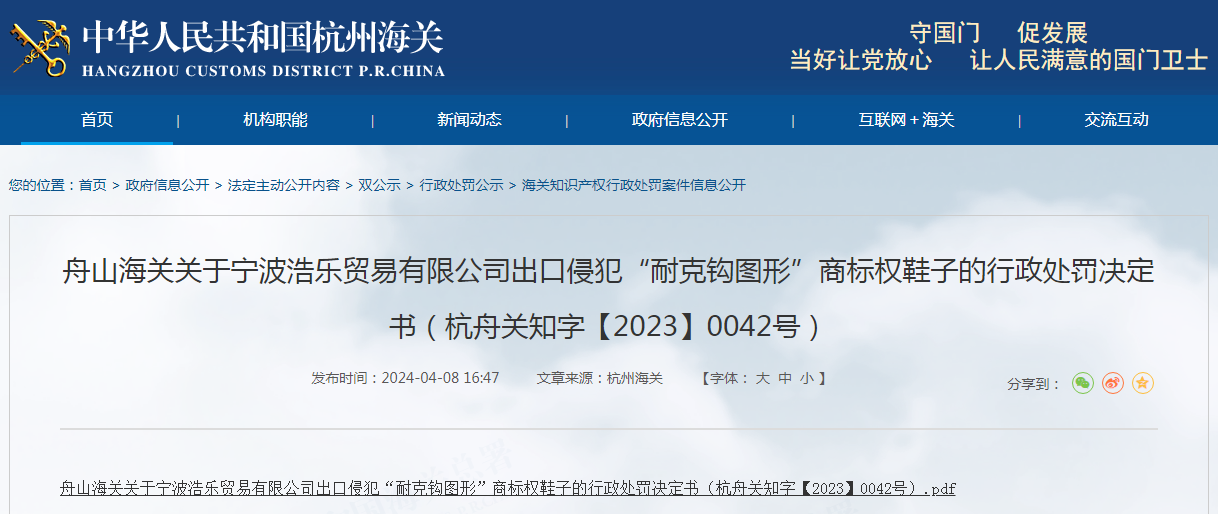The width and height of the screenshot is (1218, 514).
Task: Open the 机构职能 navigation tab
Action: (275, 120)
